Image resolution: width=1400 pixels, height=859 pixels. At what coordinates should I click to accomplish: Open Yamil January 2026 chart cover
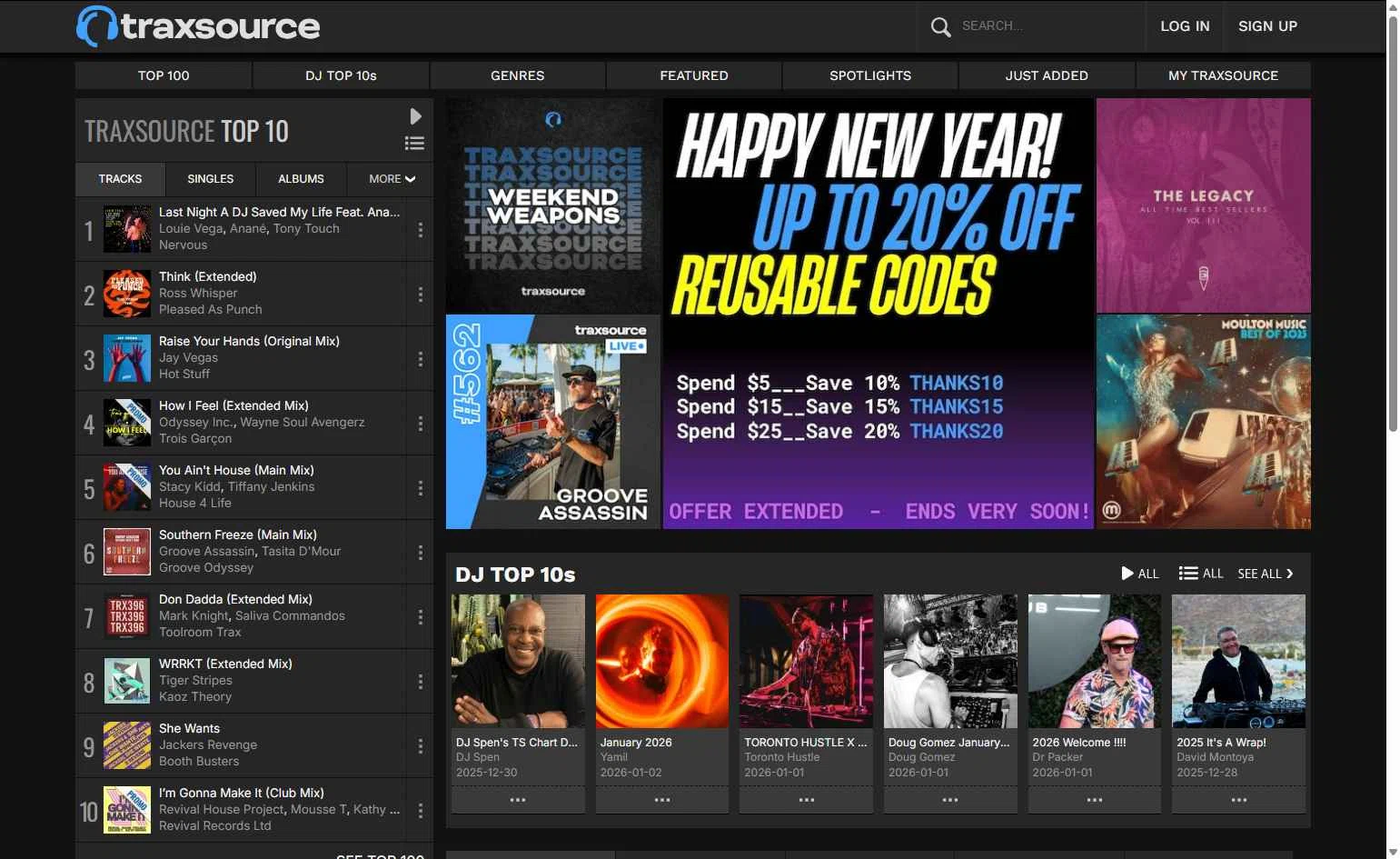662,662
